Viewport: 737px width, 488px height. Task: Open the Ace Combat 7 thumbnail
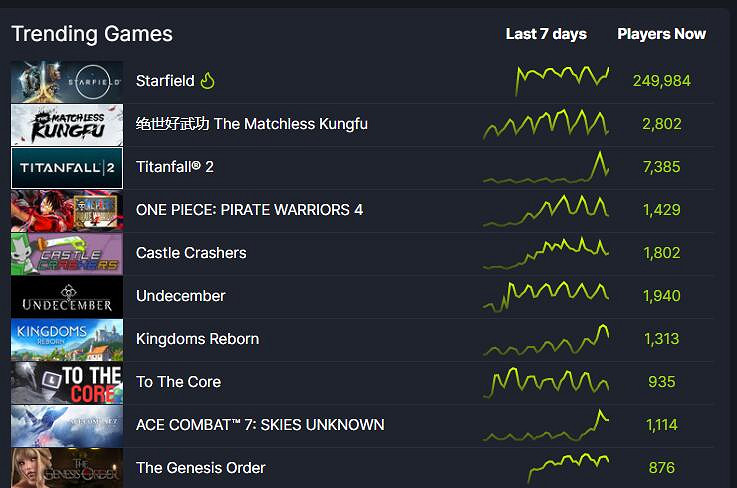(67, 426)
